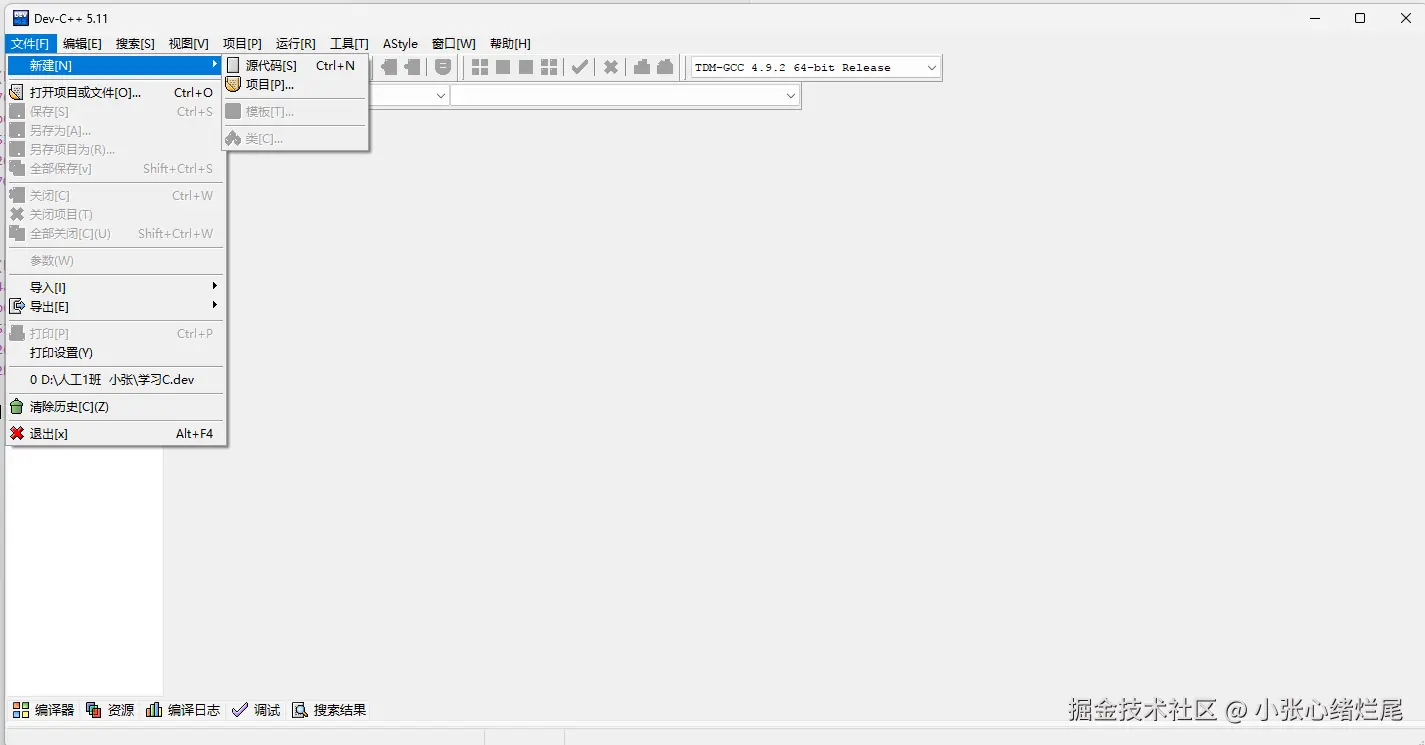Expand the 导出[E] submenu
The width and height of the screenshot is (1425, 745).
tap(116, 306)
